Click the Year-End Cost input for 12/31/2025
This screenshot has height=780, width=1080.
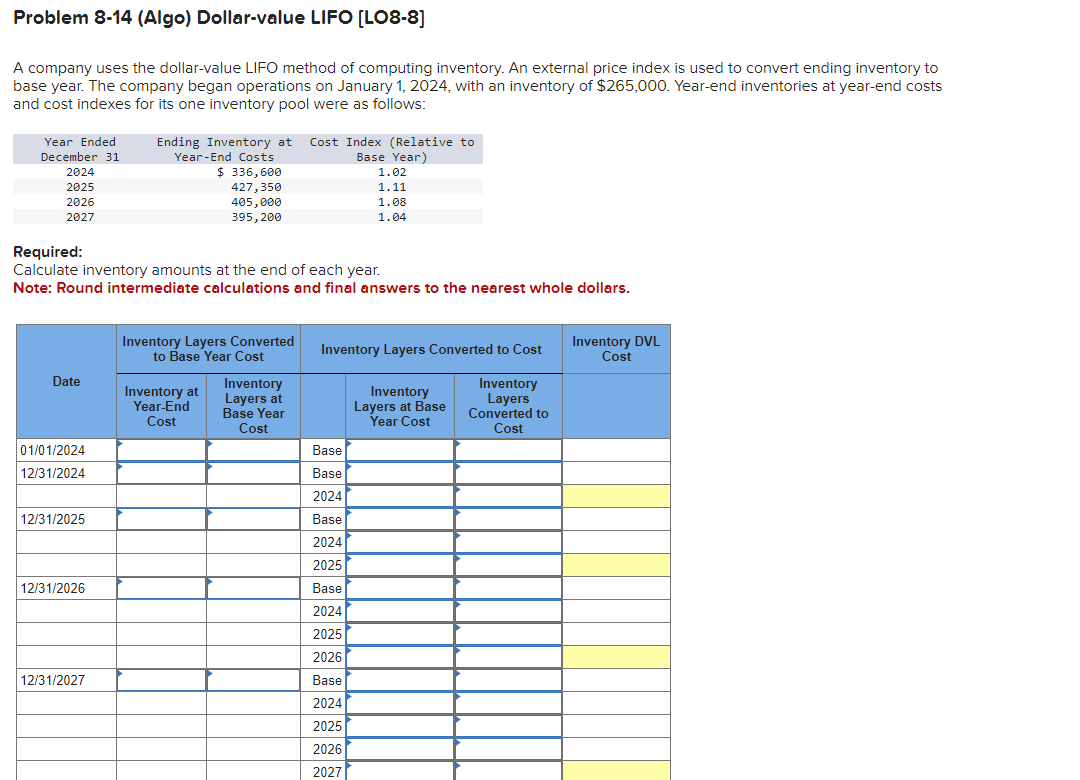pos(161,519)
